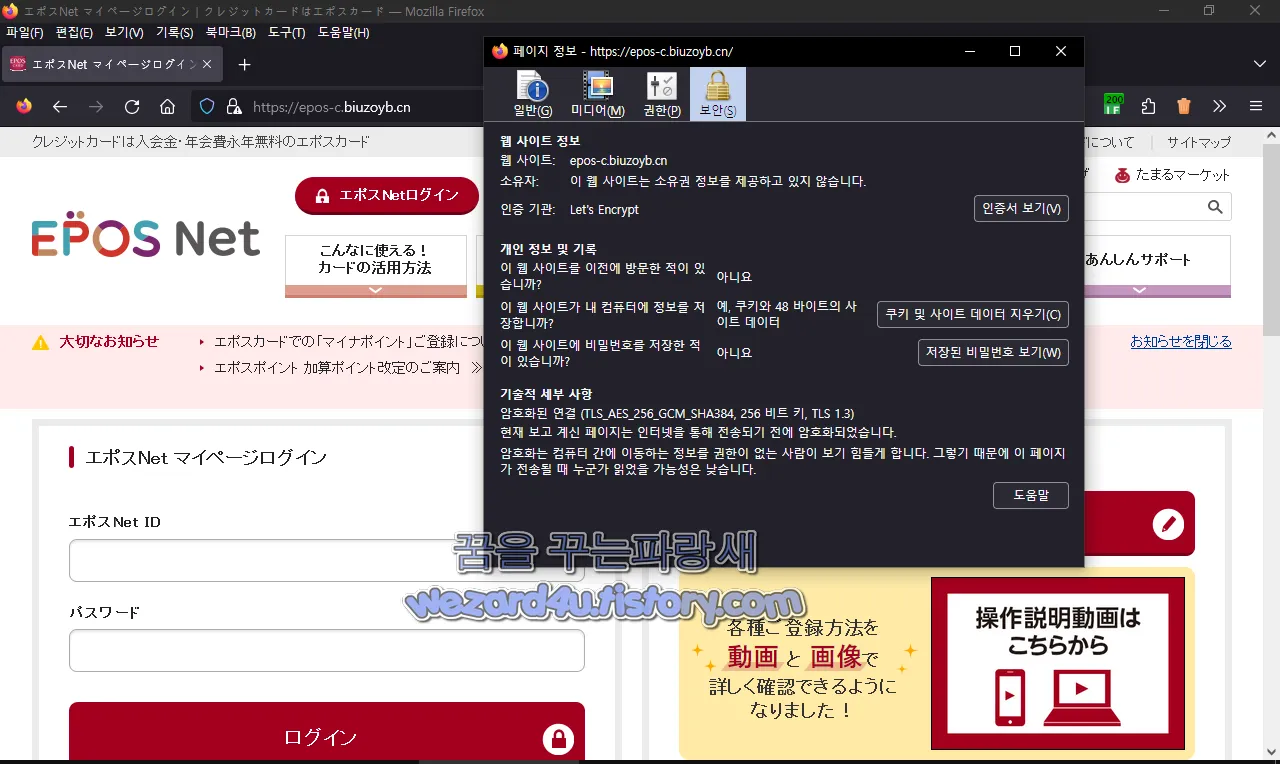Screen dimensions: 1280x764
Task: Click the 인증서 보기 (View Certificate) button
Action: (1021, 209)
